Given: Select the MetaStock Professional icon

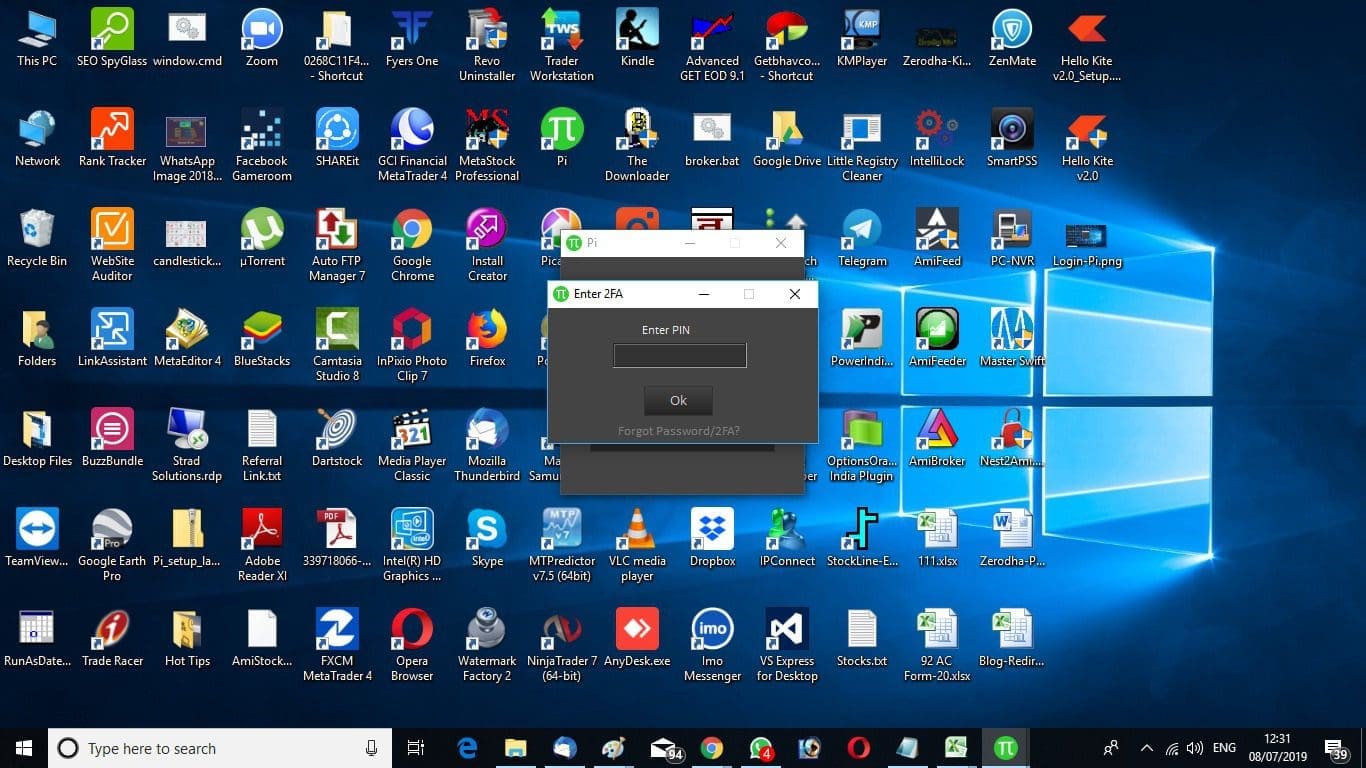Looking at the screenshot, I should (487, 145).
